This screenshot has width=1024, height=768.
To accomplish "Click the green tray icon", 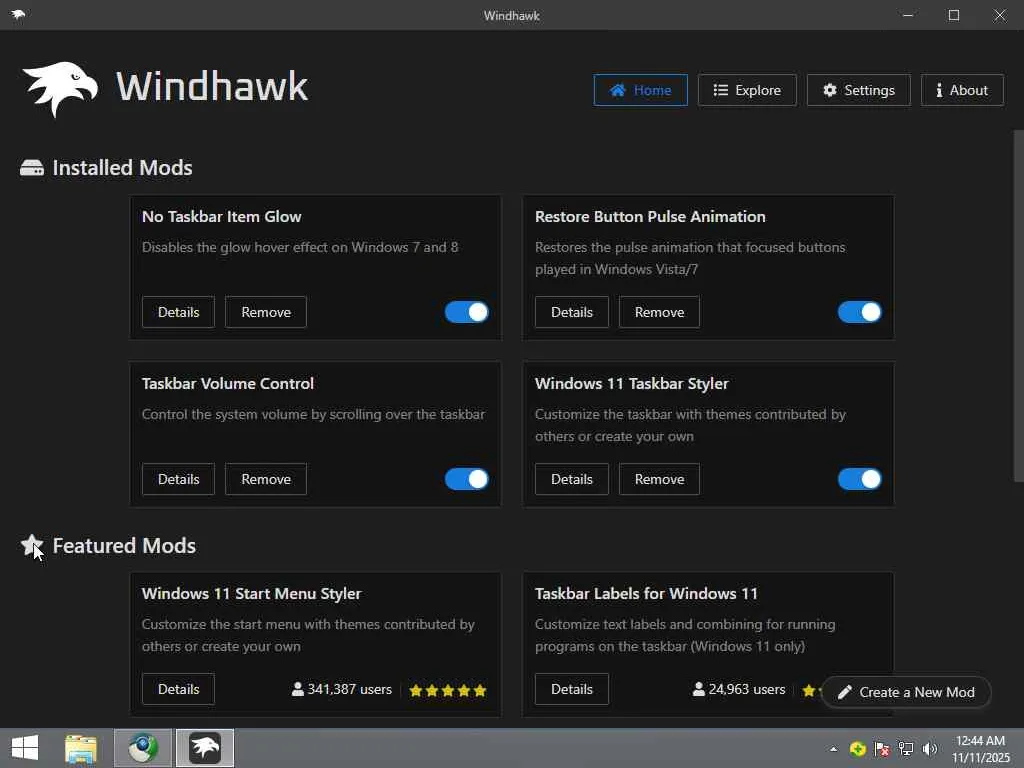I will pyautogui.click(x=857, y=749).
